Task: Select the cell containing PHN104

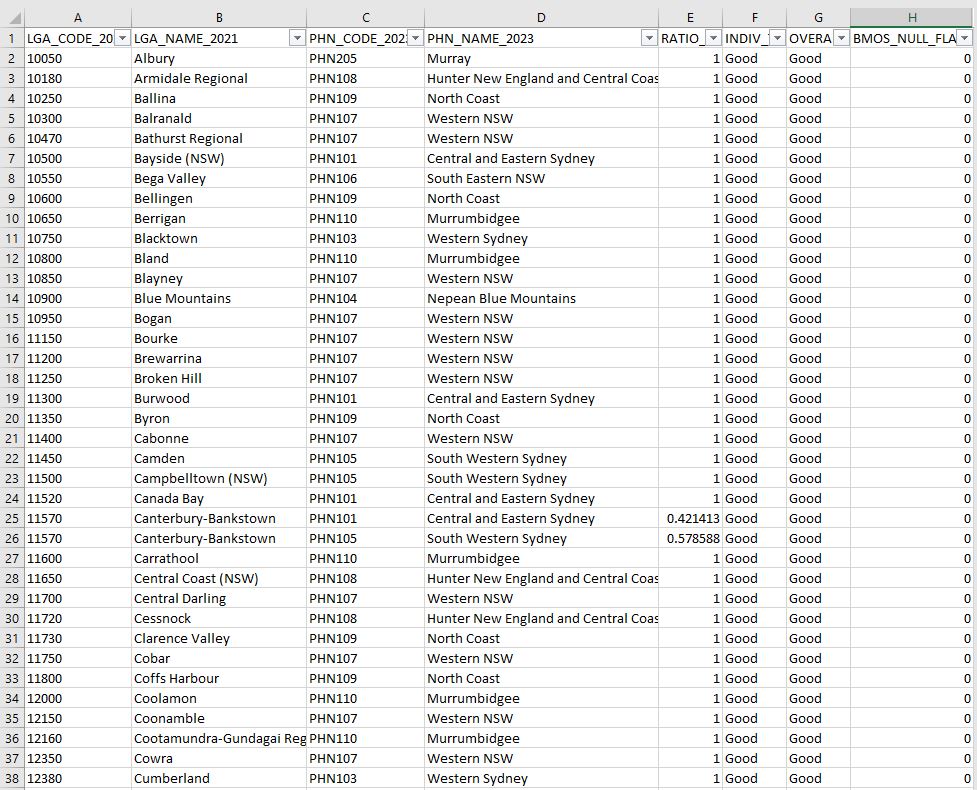Action: click(x=366, y=298)
